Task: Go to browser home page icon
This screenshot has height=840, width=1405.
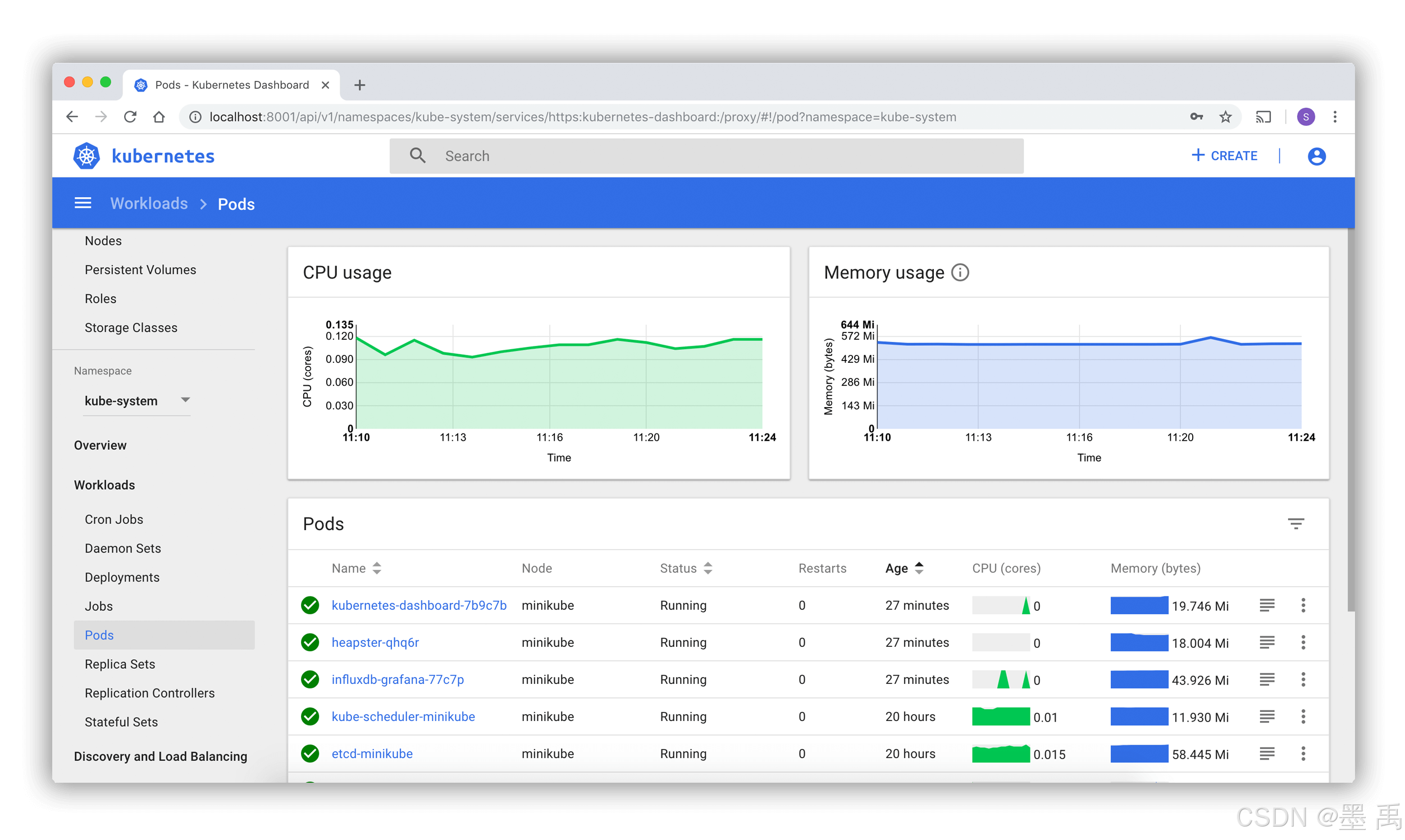Action: click(159, 117)
